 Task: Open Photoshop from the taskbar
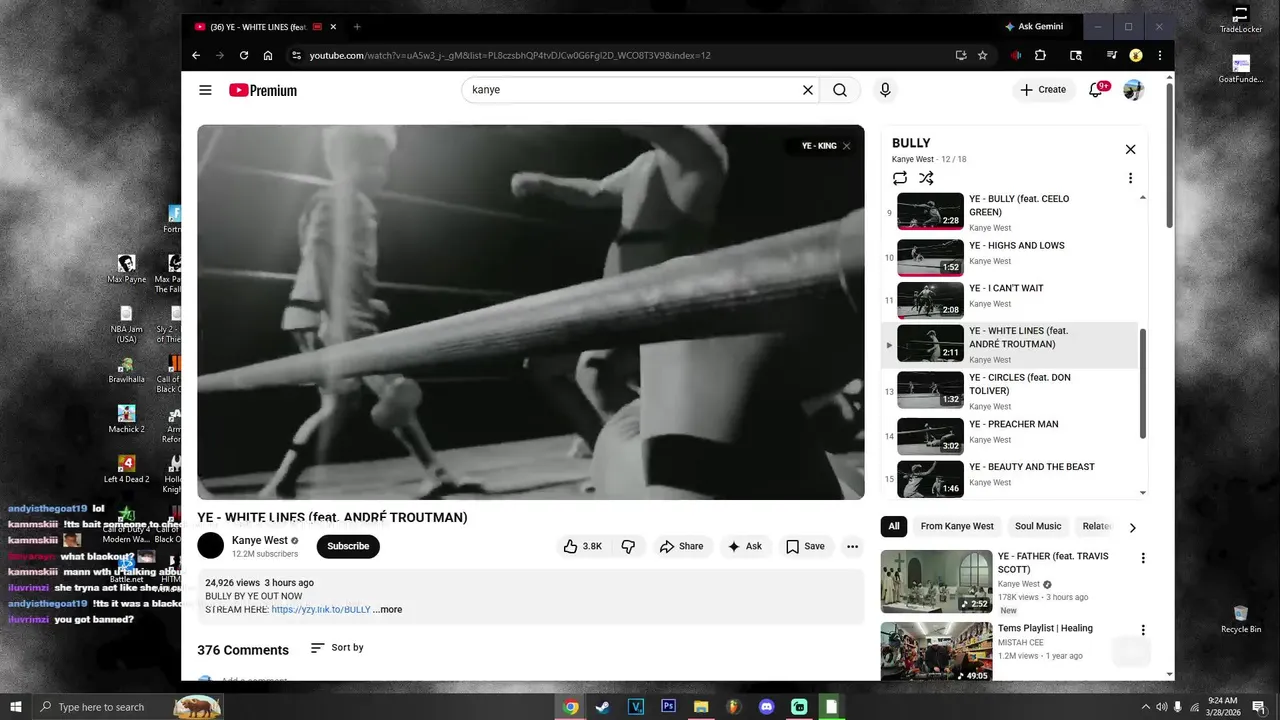point(668,707)
